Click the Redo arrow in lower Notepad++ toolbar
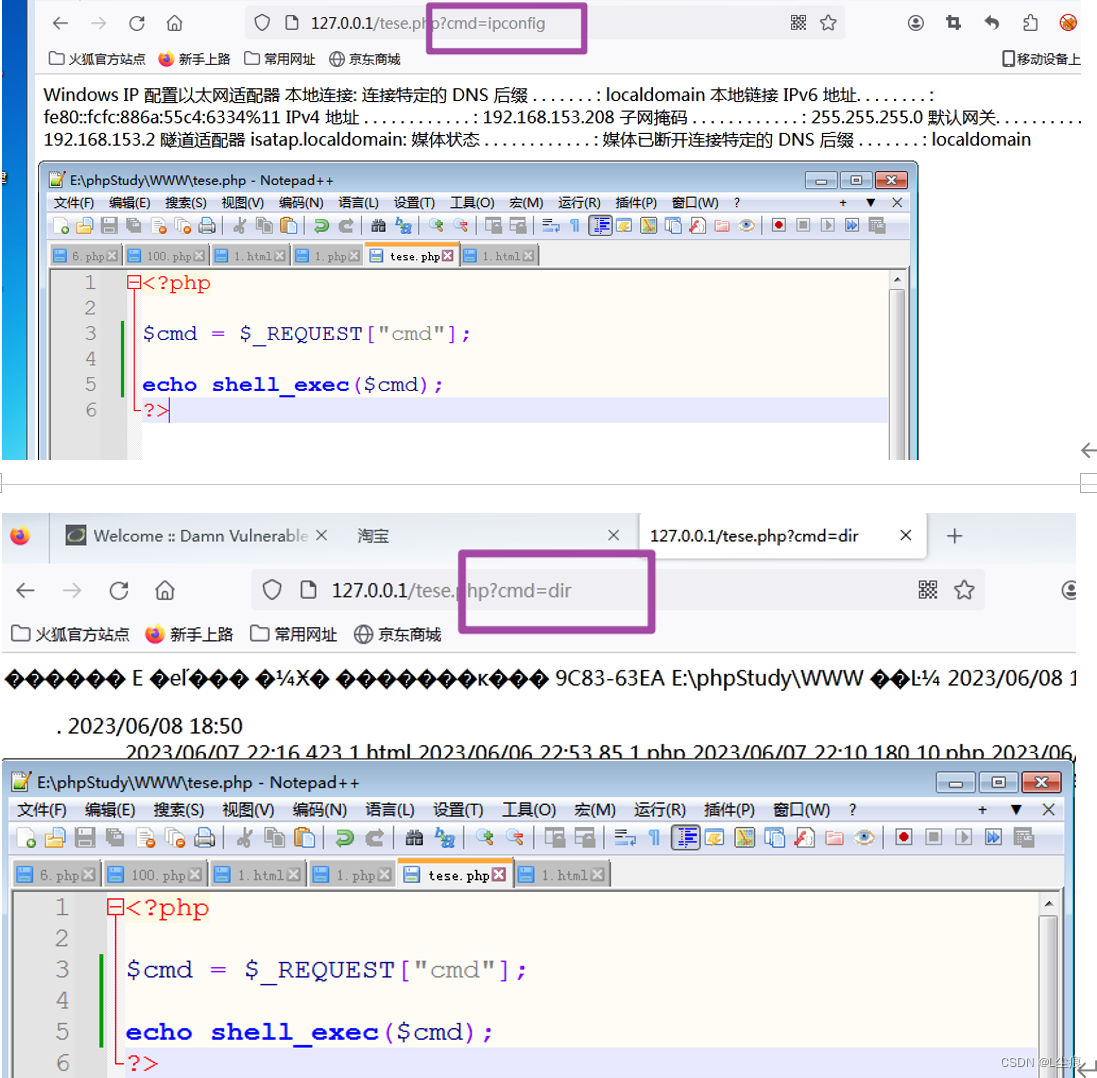 pyautogui.click(x=375, y=837)
